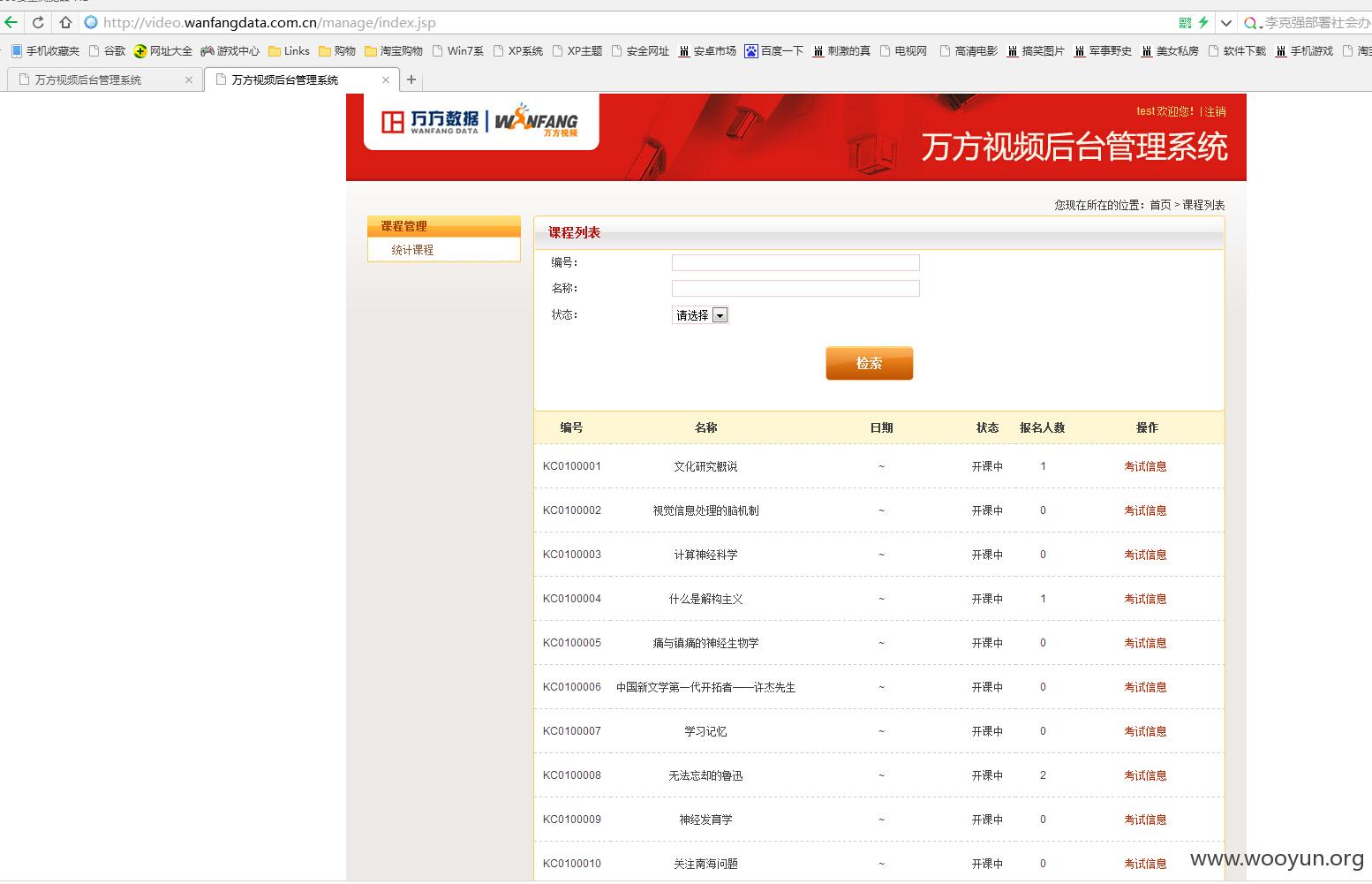Image resolution: width=1372 pixels, height=884 pixels.
Task: Open the XP系统 bookmark
Action: point(518,51)
